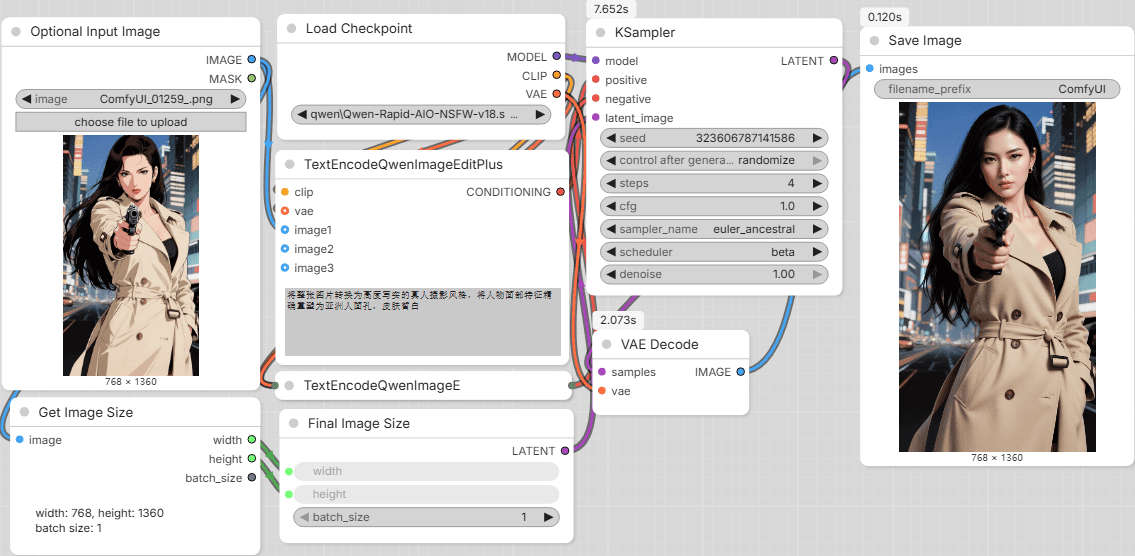The image size is (1135, 556).
Task: Collapse the Optional Input Image node
Action: tap(16, 32)
